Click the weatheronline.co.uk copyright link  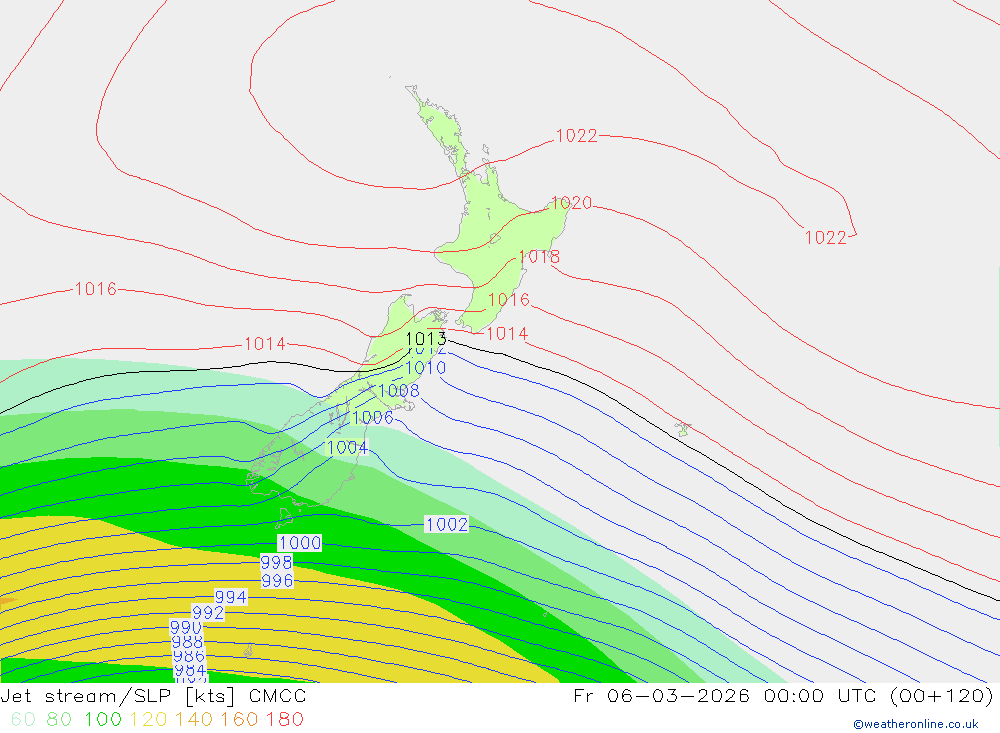[916, 724]
